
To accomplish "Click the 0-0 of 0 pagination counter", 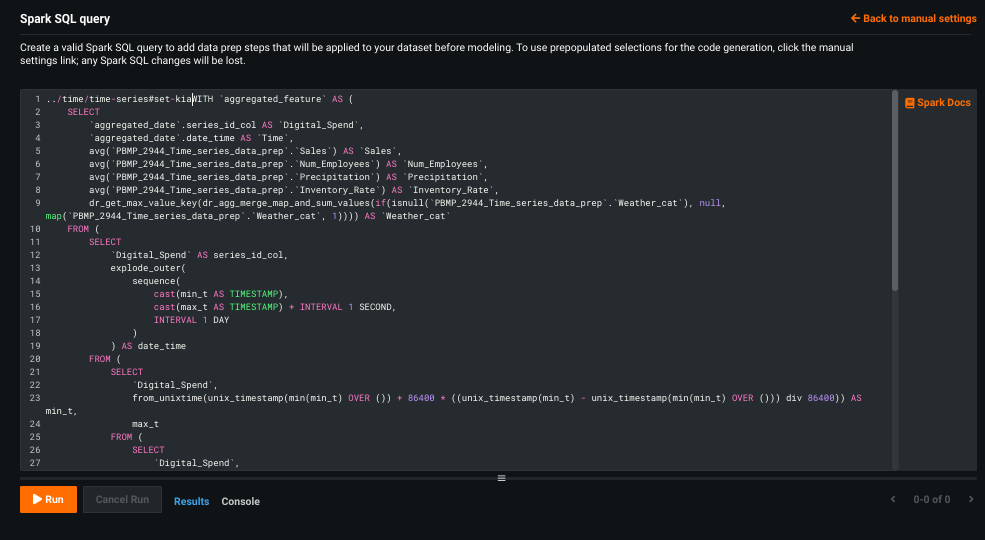I will [931, 499].
